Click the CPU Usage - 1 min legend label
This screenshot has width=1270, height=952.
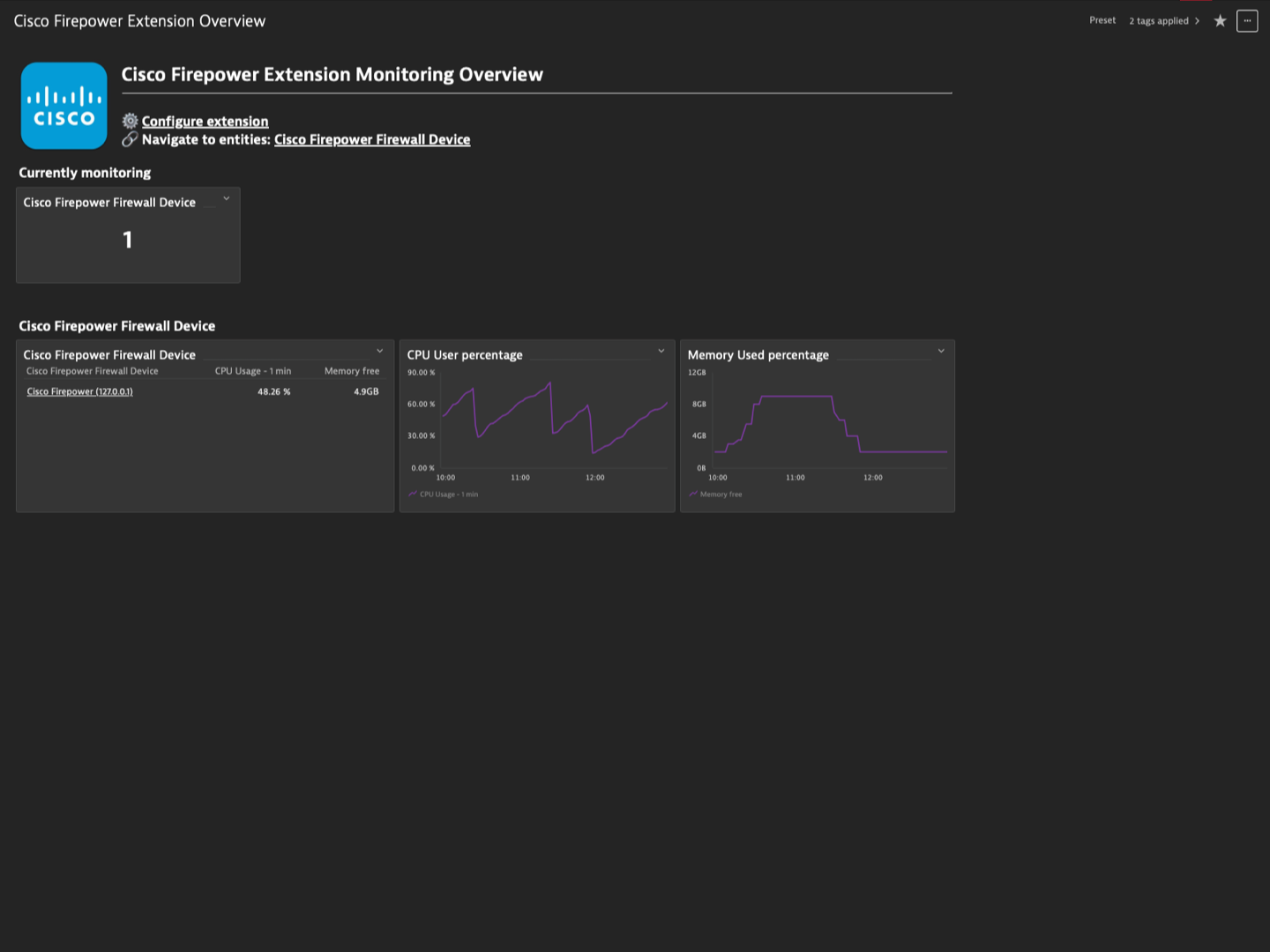[x=449, y=495]
